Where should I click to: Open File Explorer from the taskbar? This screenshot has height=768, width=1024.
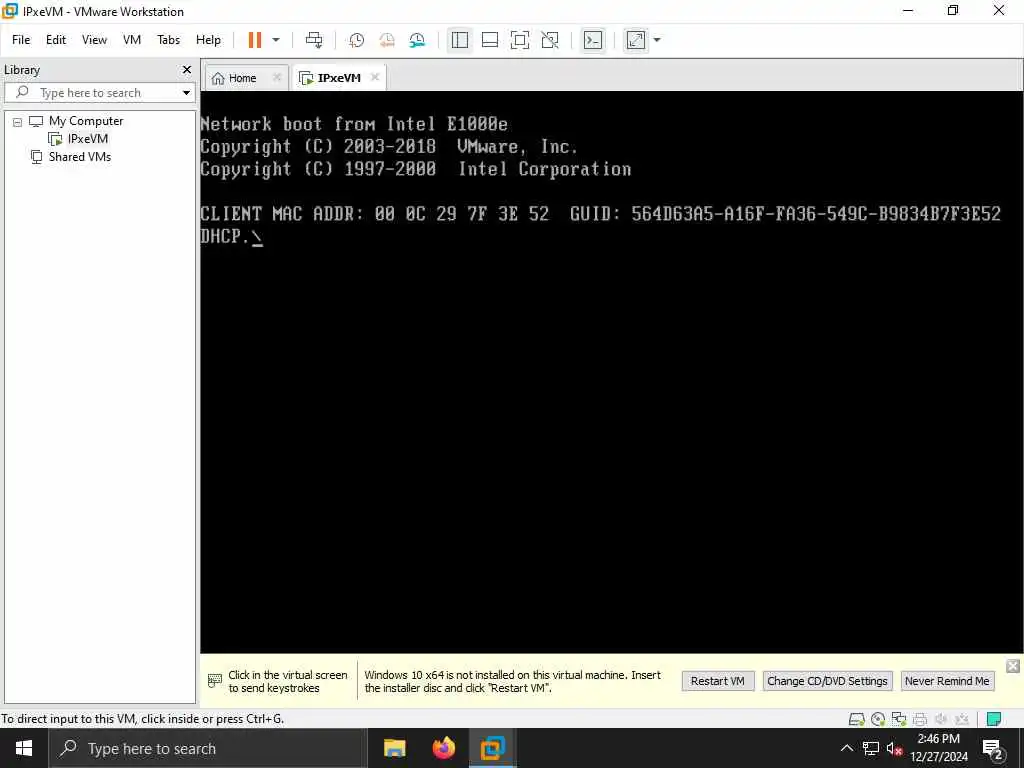[x=394, y=748]
